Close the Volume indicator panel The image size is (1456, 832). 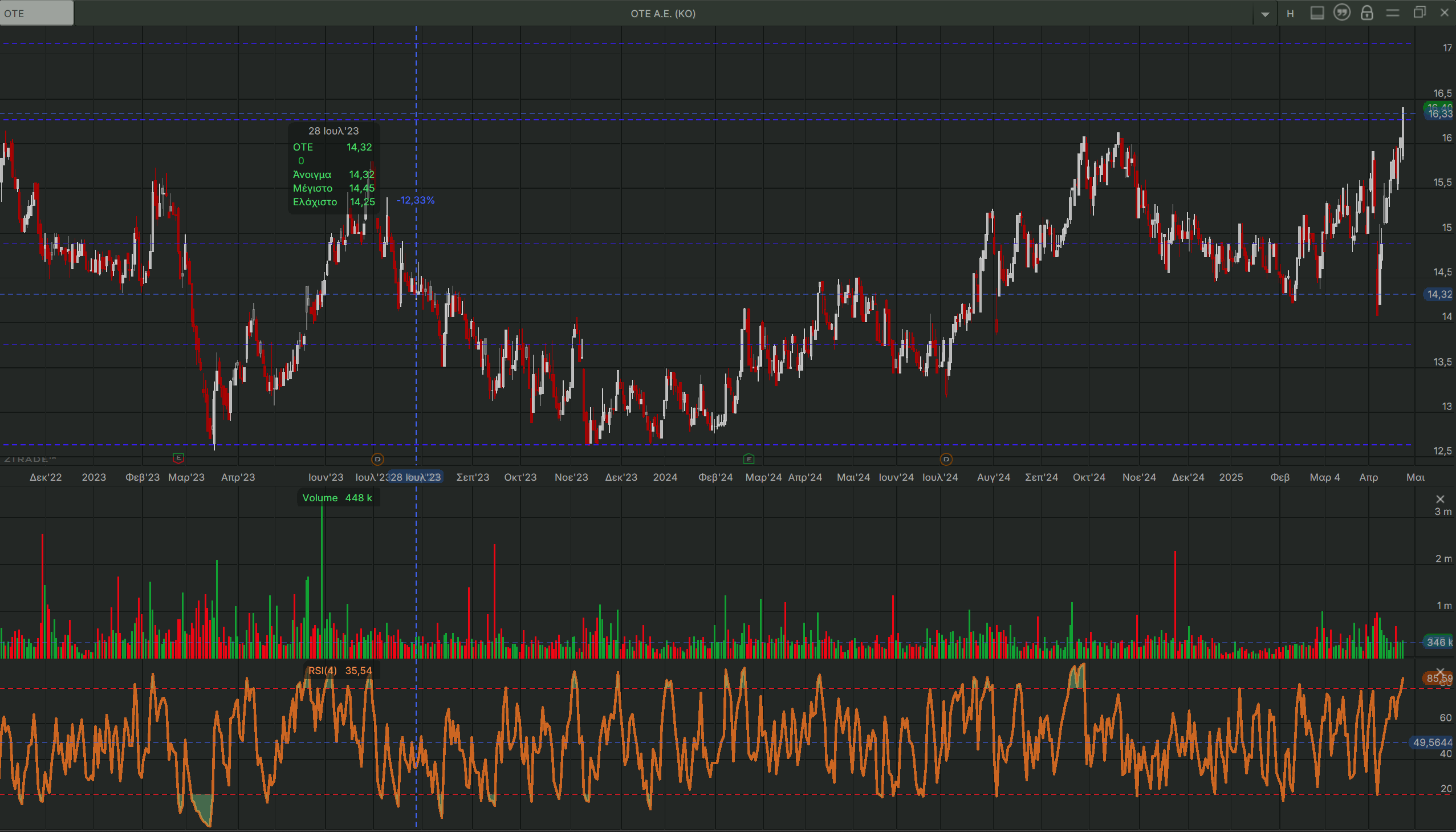[x=1440, y=499]
